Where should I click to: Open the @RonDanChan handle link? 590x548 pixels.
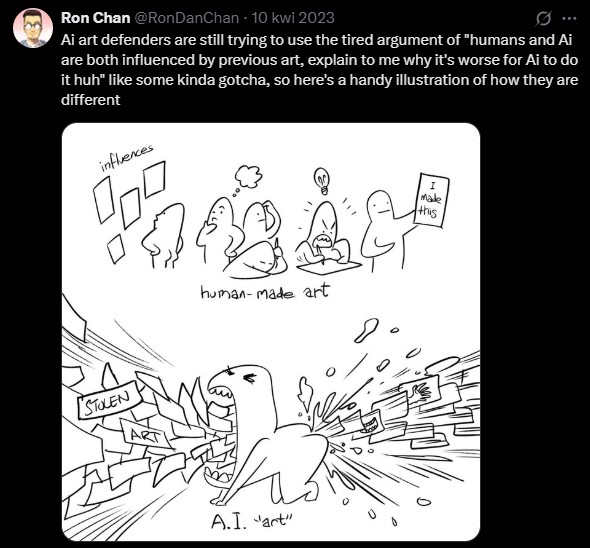(186, 18)
